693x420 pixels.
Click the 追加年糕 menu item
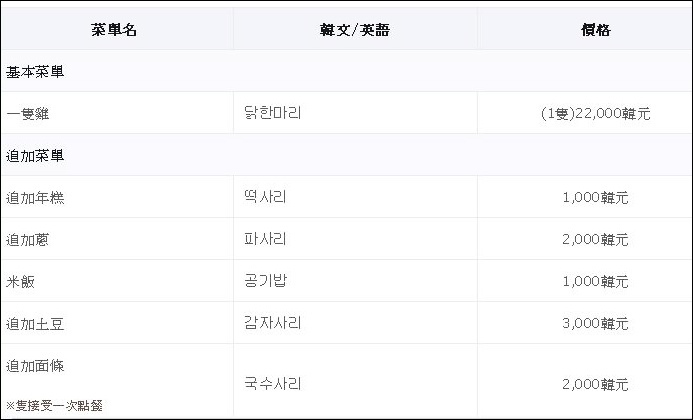pyautogui.click(x=36, y=198)
